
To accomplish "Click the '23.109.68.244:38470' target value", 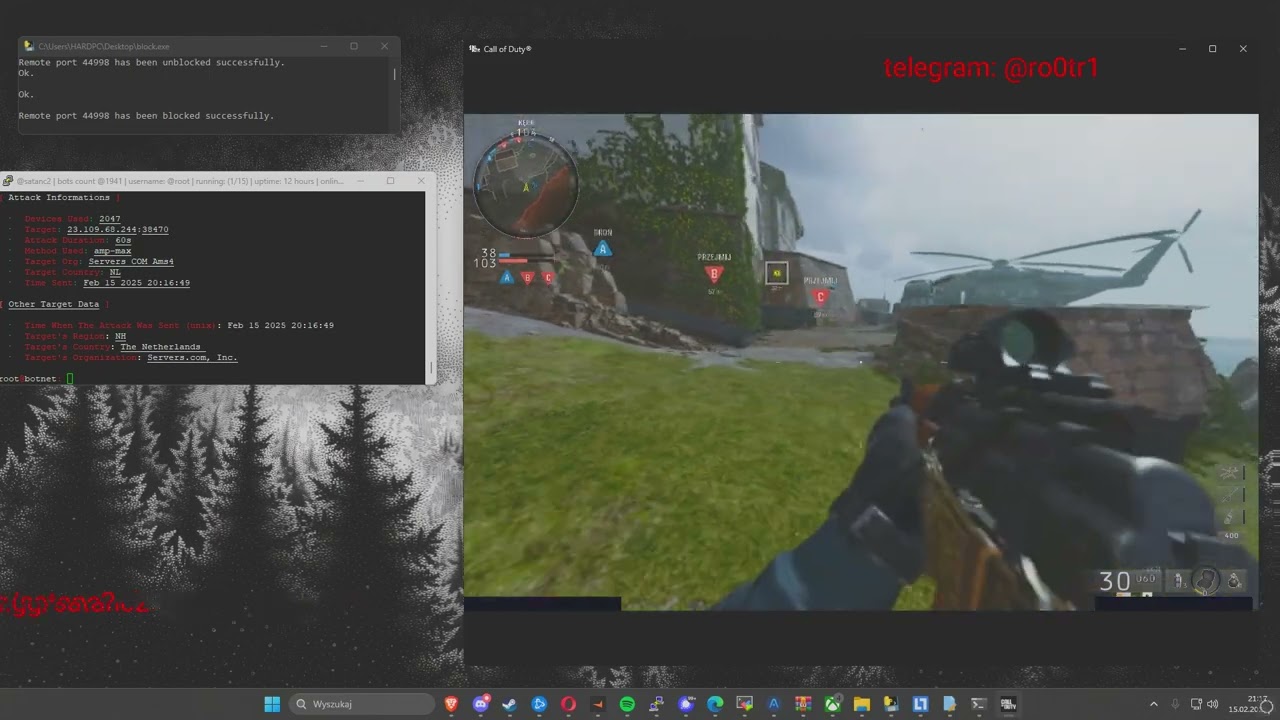I will pos(117,230).
